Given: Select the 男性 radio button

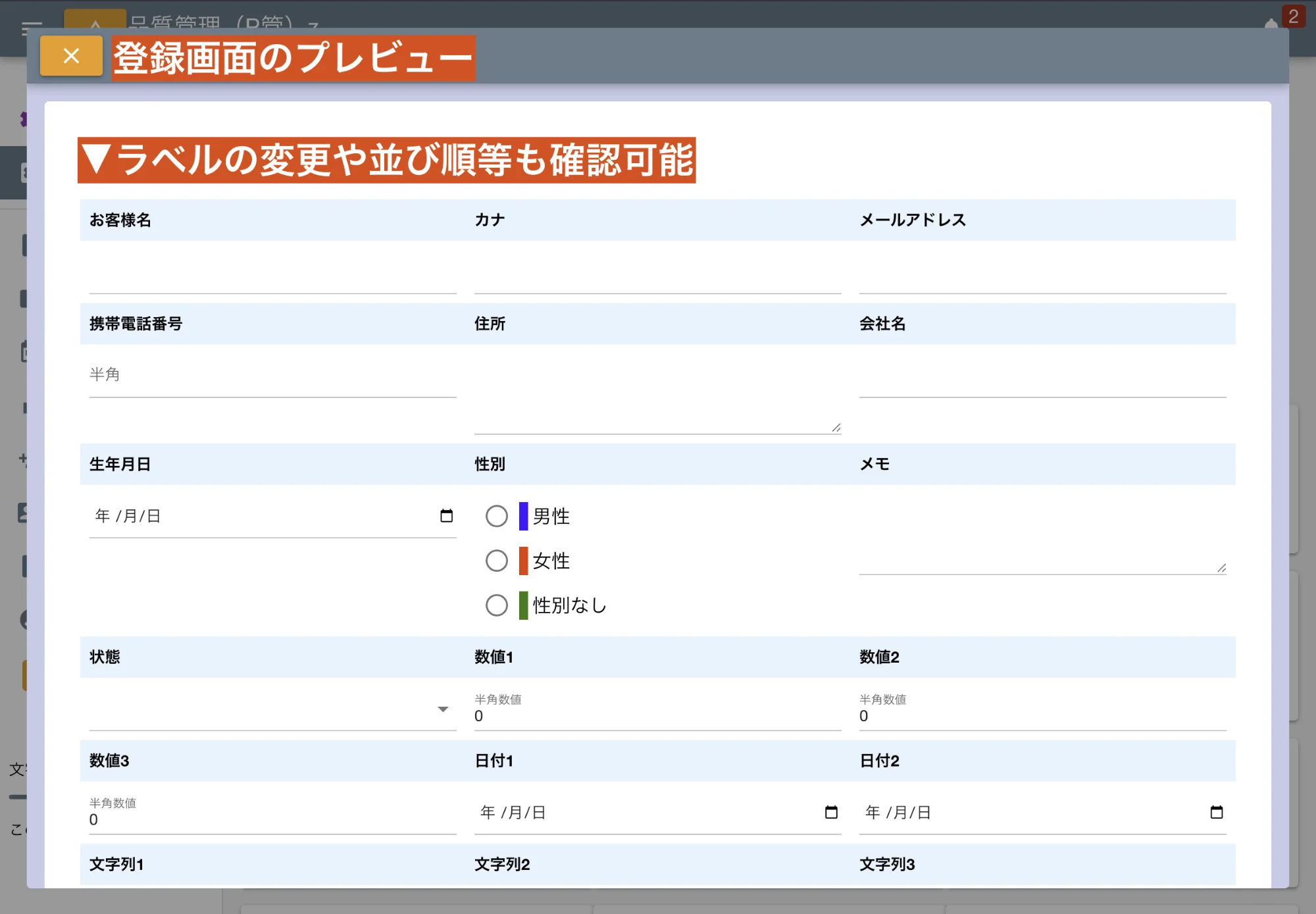Looking at the screenshot, I should tap(497, 517).
